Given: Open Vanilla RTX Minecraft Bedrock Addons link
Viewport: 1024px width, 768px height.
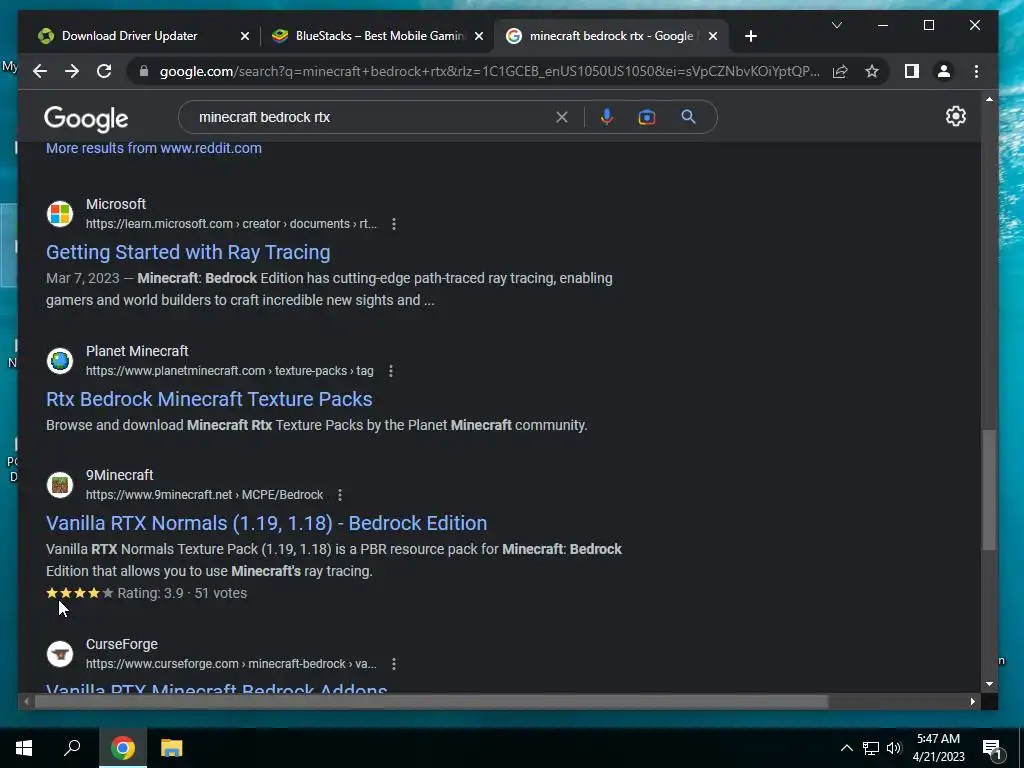Looking at the screenshot, I should (x=217, y=688).
